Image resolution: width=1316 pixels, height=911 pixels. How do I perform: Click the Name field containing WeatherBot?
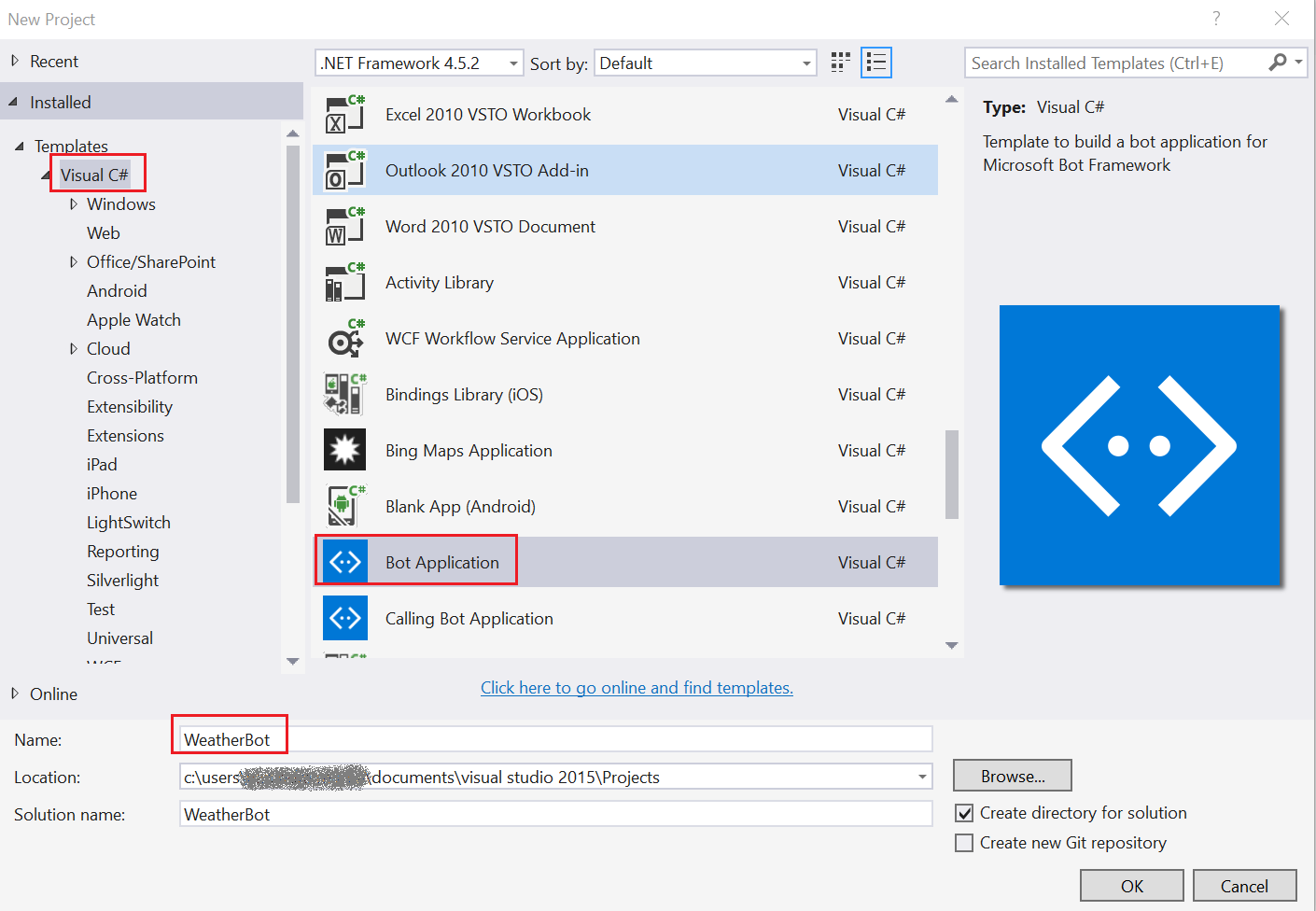(555, 739)
